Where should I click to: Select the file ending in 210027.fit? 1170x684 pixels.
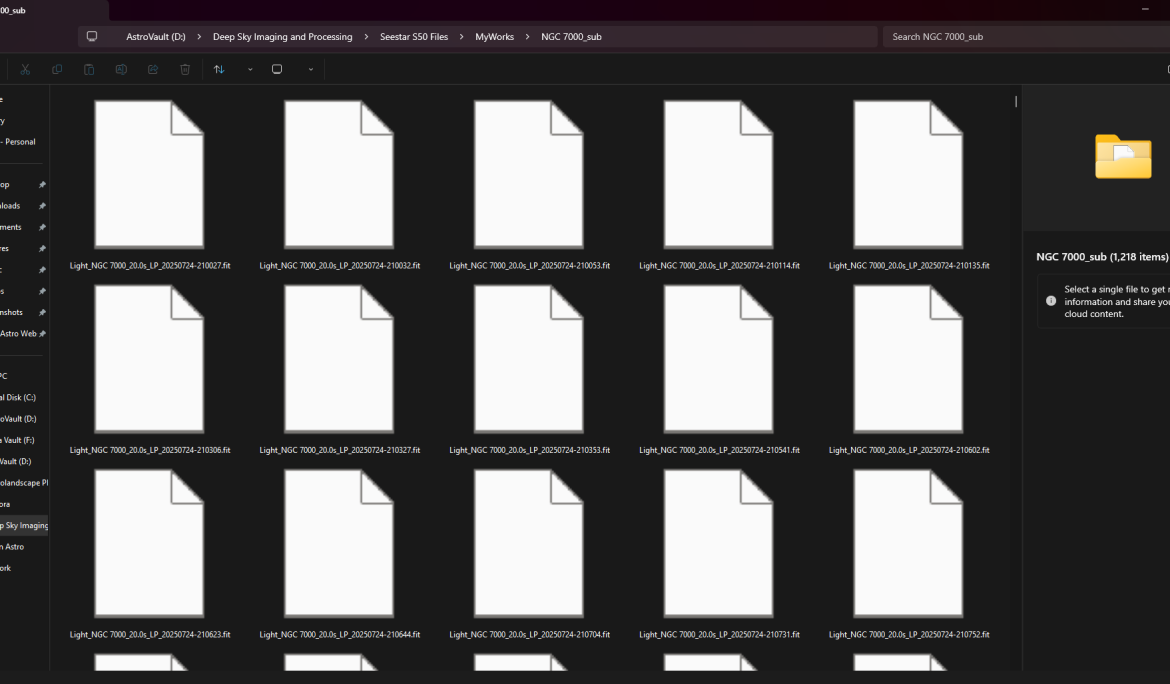pyautogui.click(x=149, y=180)
